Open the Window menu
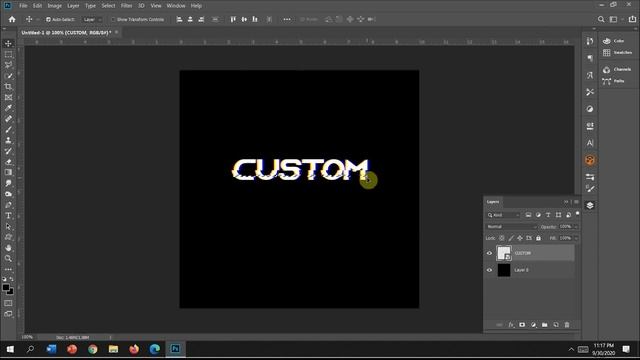The width and height of the screenshot is (640, 360). 176,6
